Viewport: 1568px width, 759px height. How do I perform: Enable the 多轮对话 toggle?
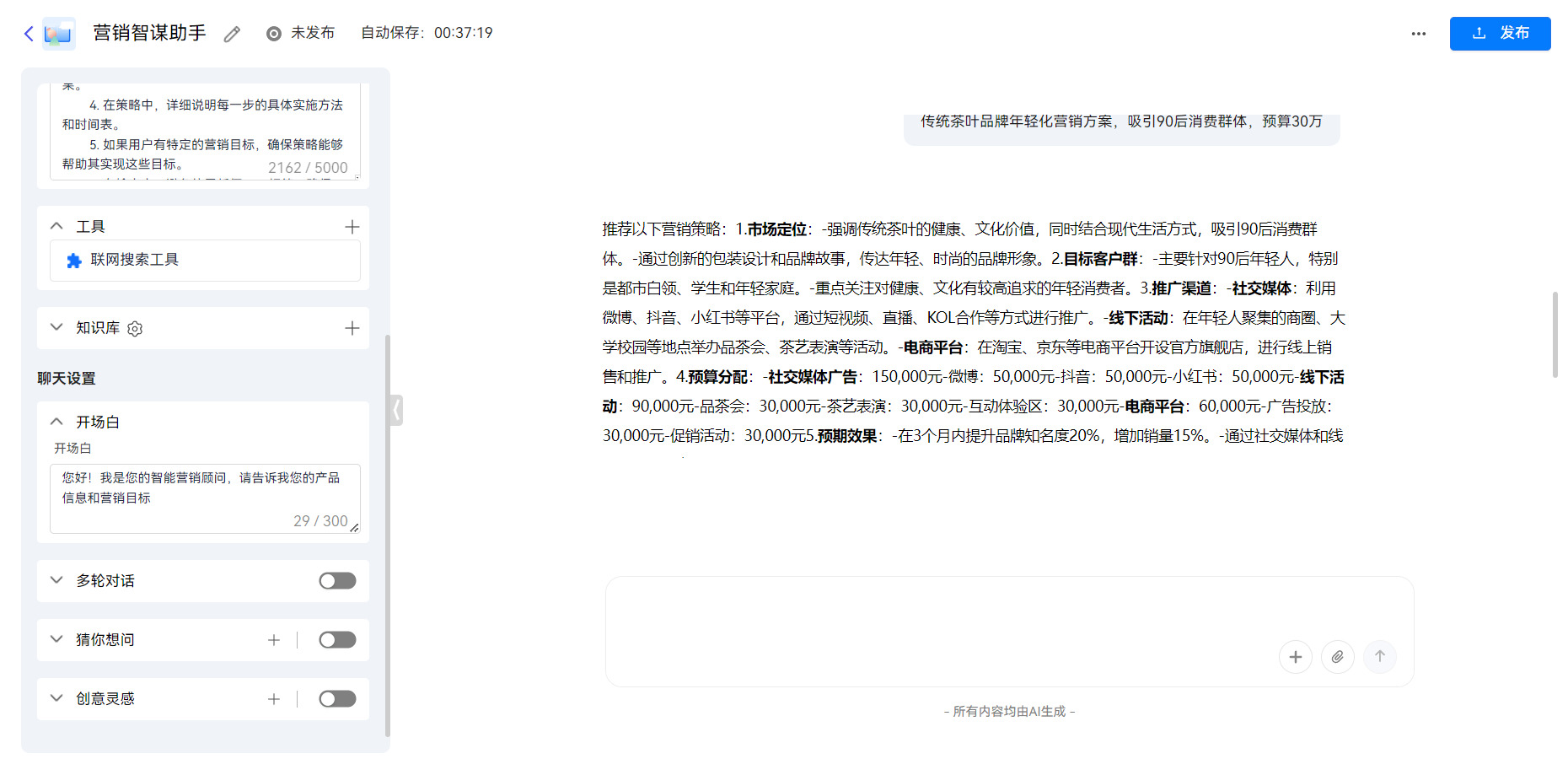pos(337,580)
